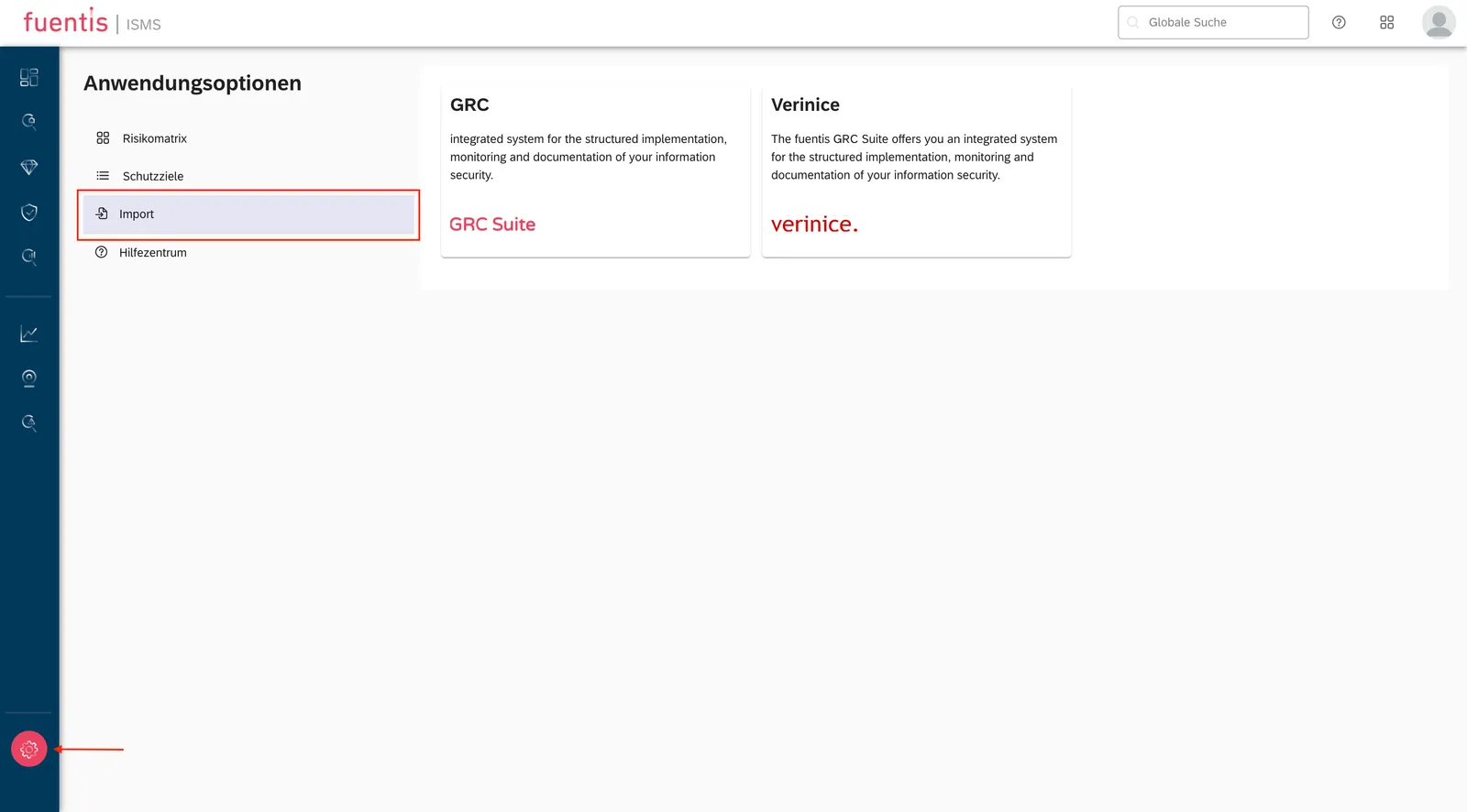
Task: Open the app grid icon in the header
Action: pos(1386,23)
